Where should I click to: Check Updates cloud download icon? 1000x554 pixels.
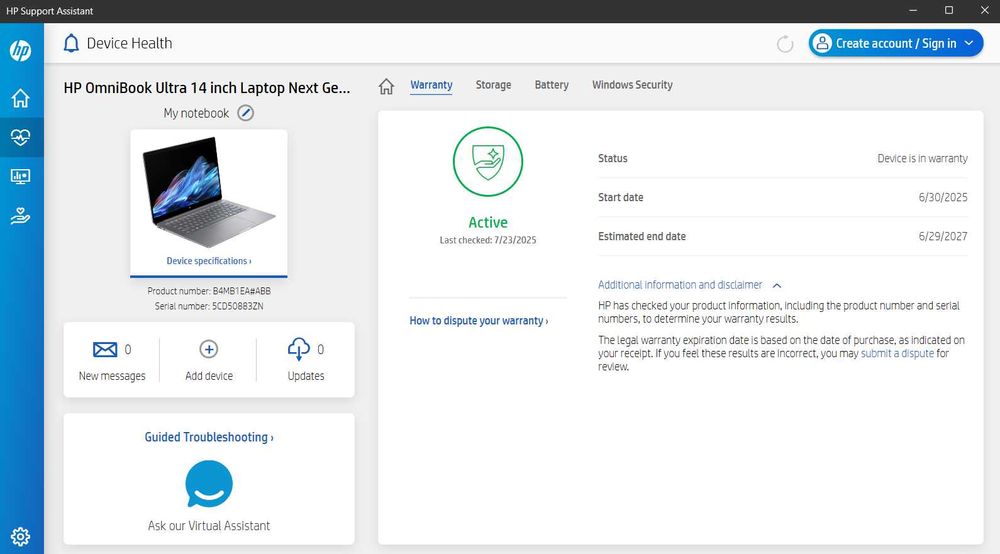pos(298,349)
